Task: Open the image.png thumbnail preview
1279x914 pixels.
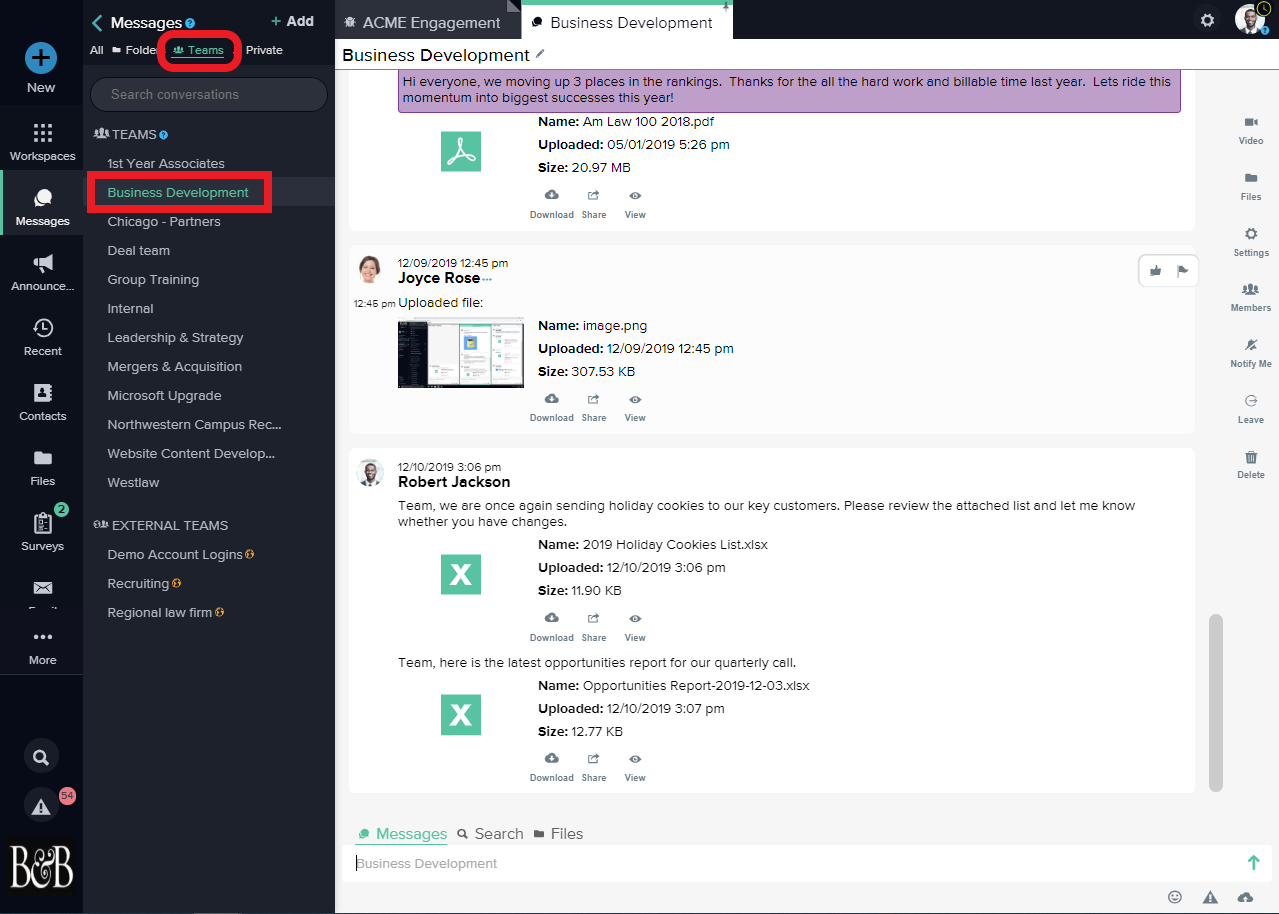Action: (x=461, y=352)
